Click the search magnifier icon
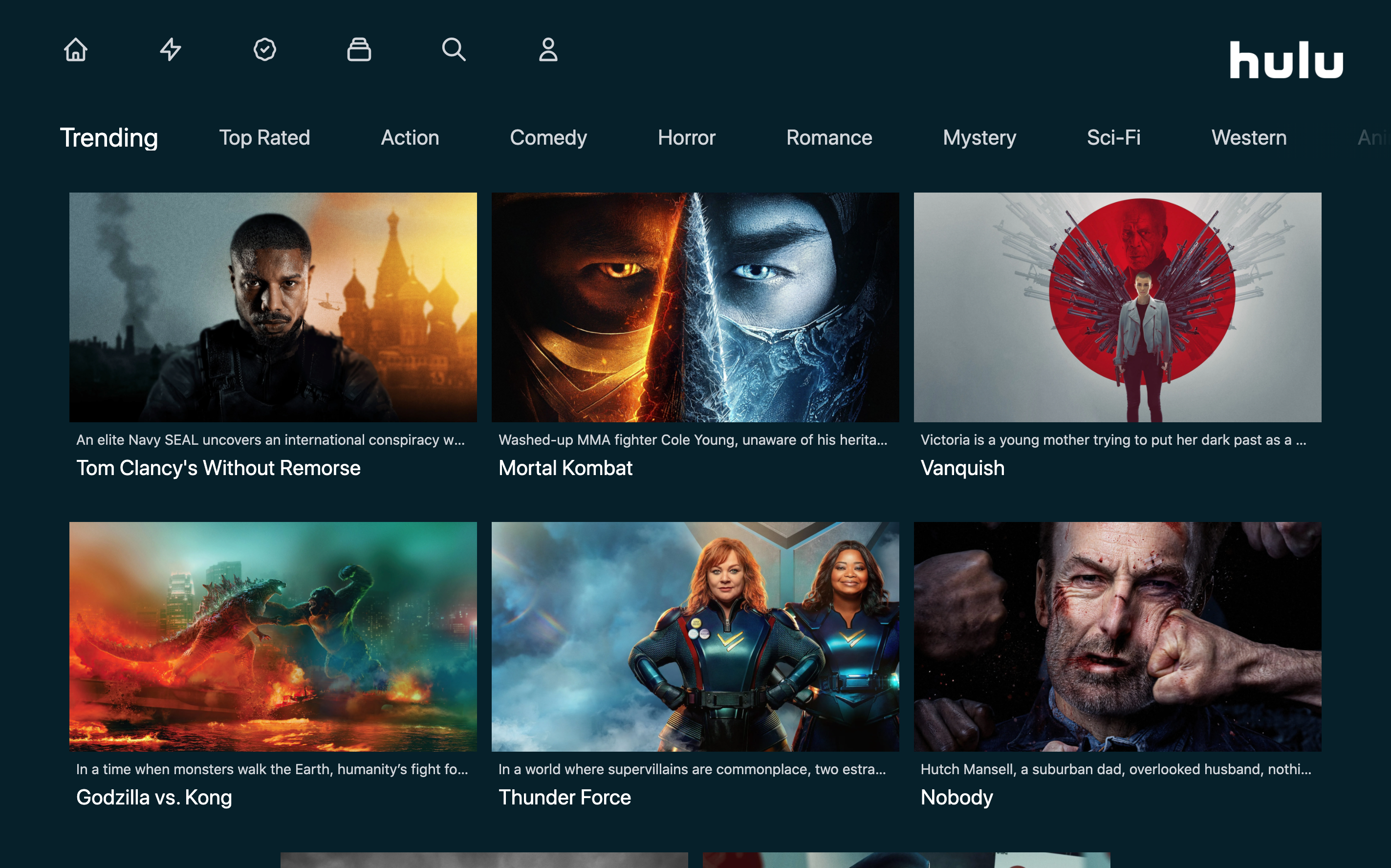This screenshot has height=868, width=1391. [x=454, y=49]
